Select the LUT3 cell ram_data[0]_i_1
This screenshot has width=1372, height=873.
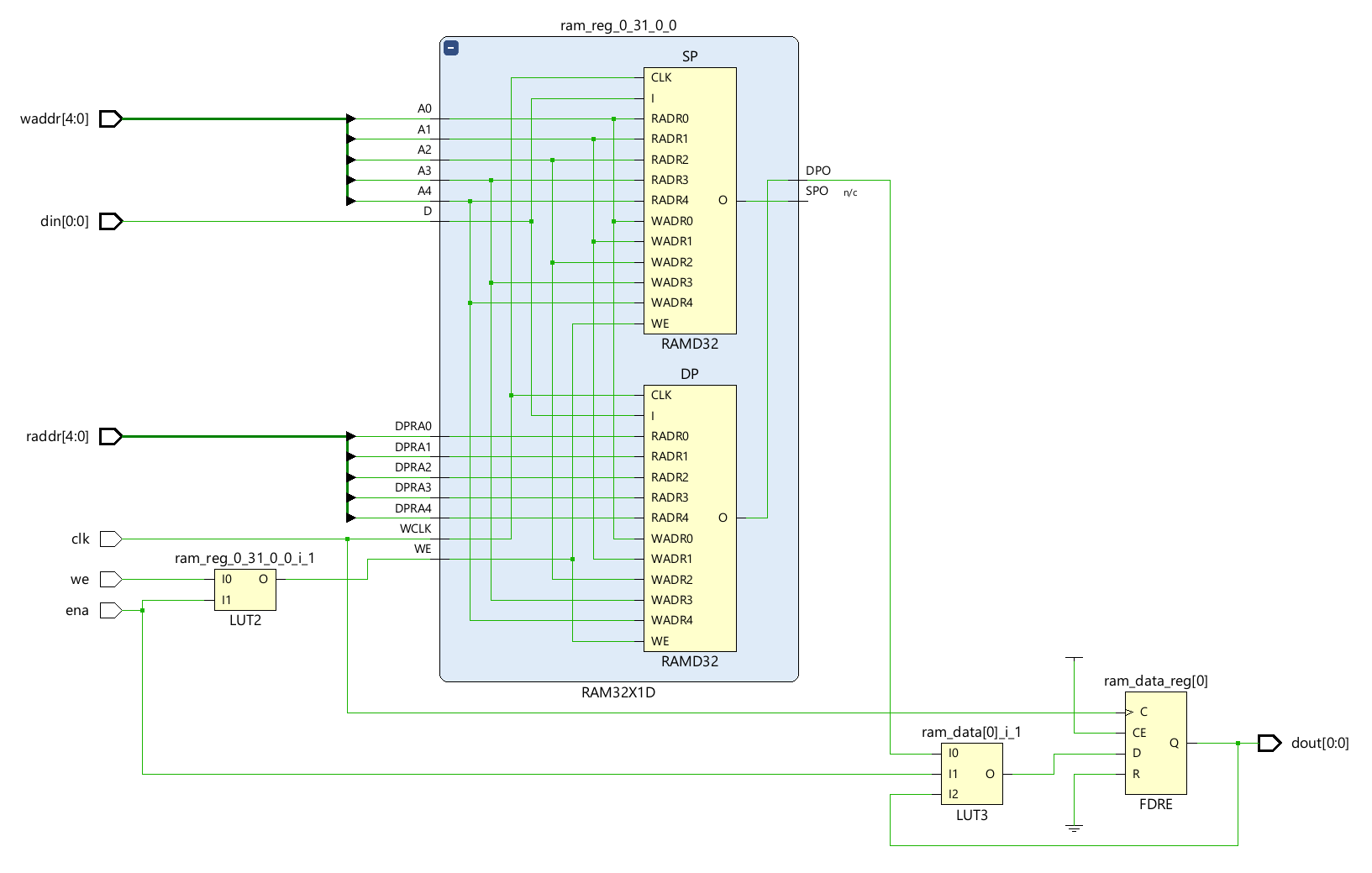point(971,774)
